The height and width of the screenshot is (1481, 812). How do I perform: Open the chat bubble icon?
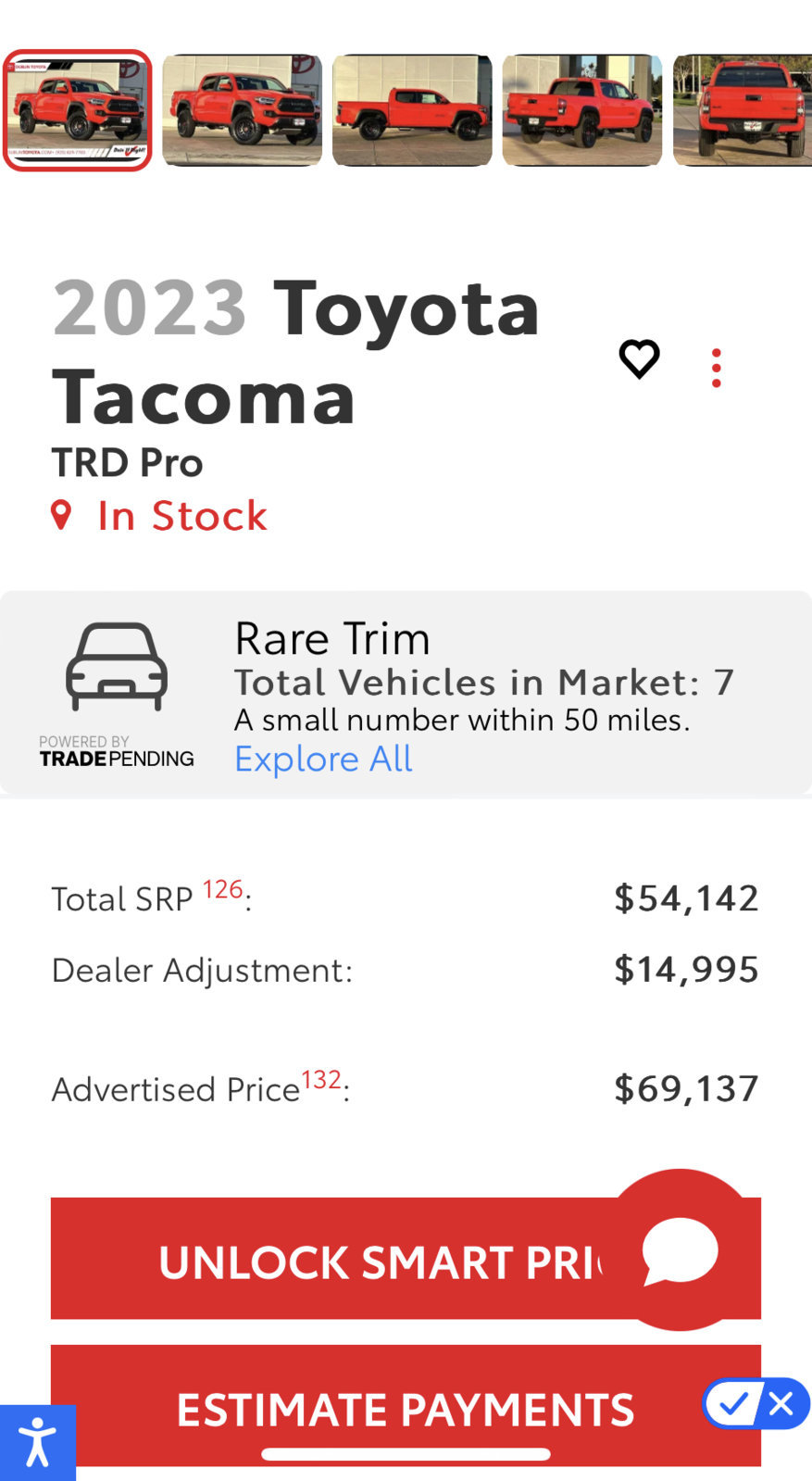680,1250
